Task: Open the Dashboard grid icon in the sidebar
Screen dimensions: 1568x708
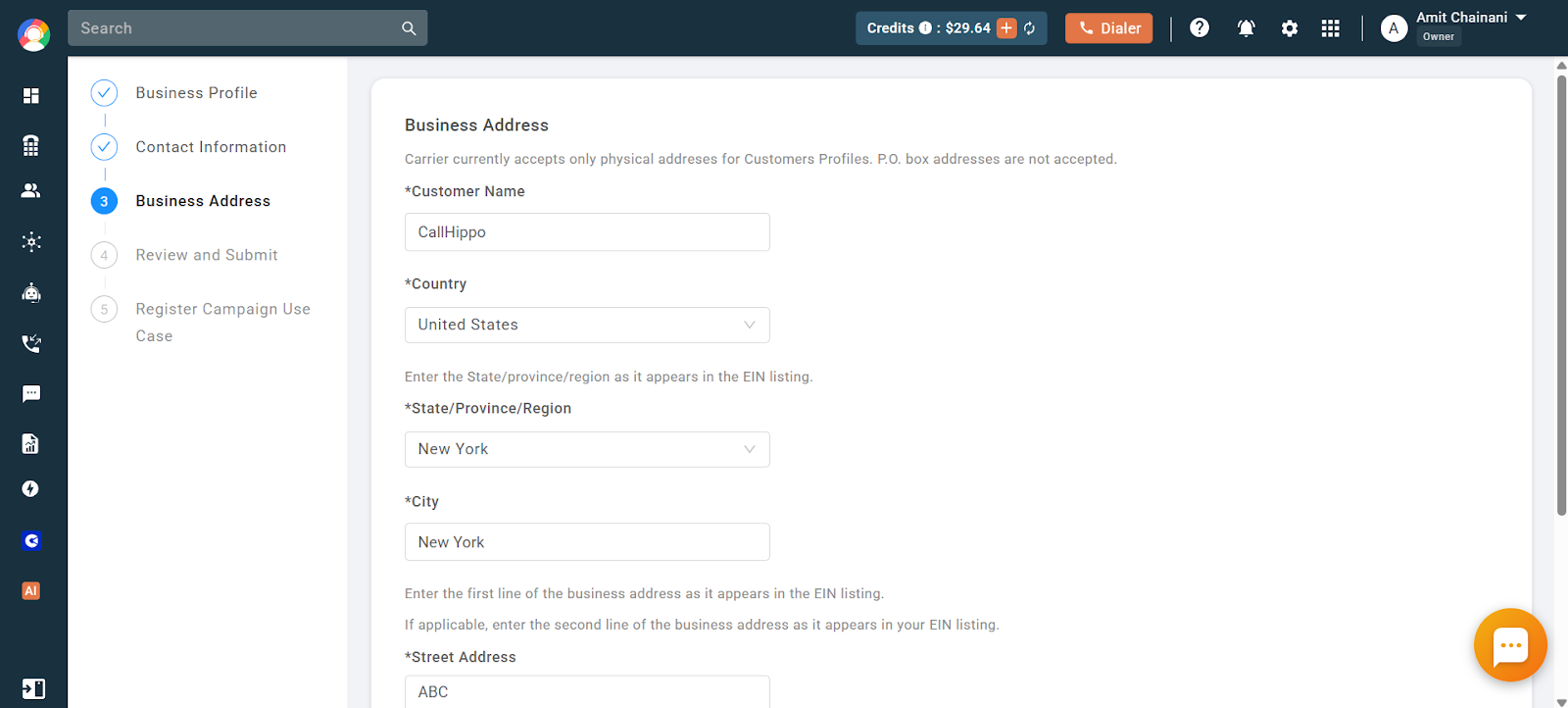Action: pos(31,95)
